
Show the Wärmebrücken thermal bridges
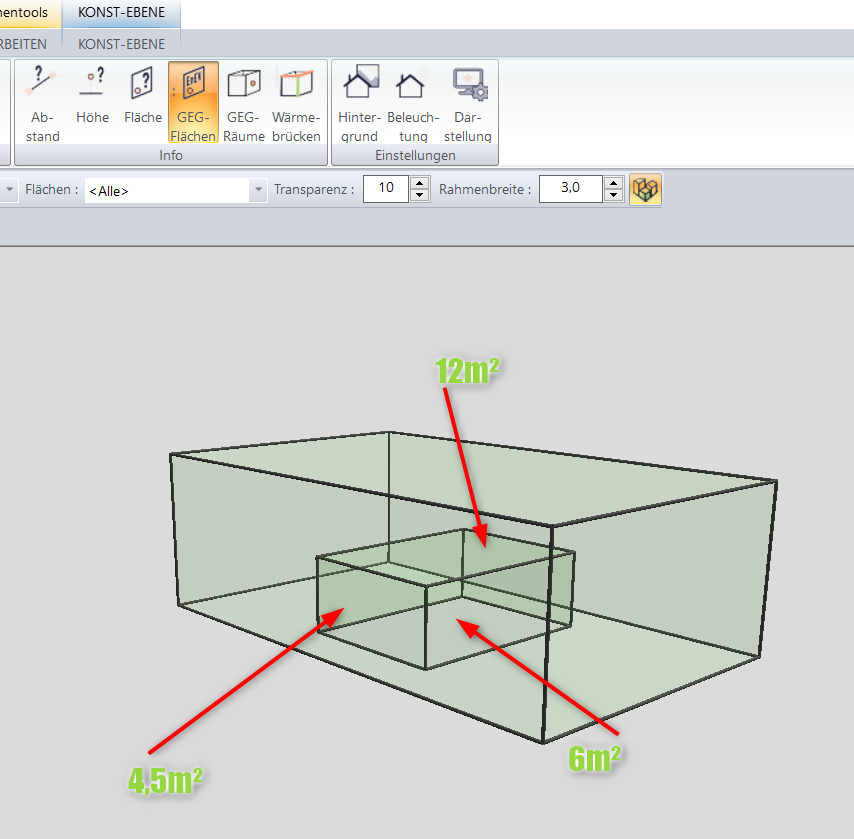296,102
